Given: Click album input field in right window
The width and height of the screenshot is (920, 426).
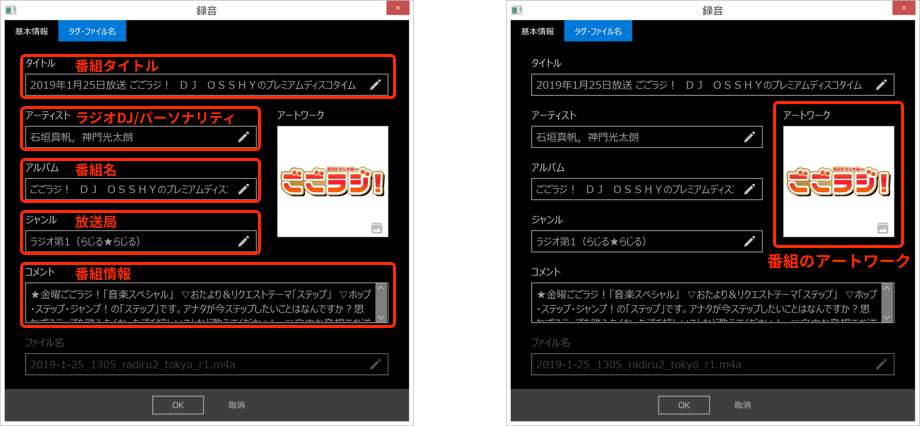Looking at the screenshot, I should (647, 189).
